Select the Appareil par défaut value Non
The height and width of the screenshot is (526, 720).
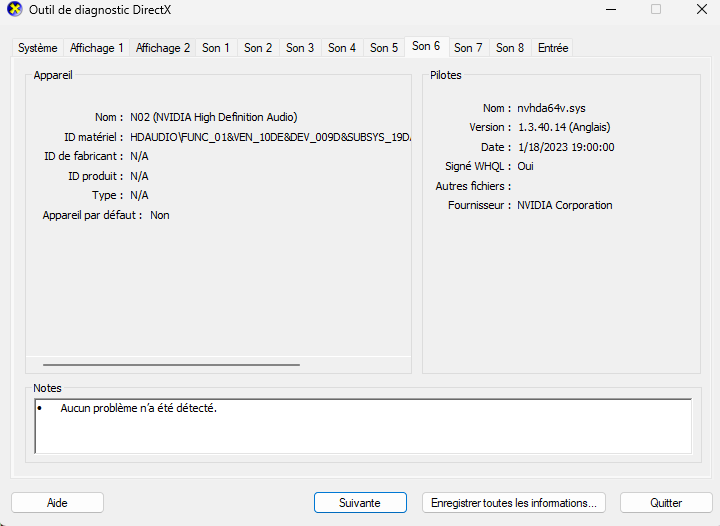[160, 215]
